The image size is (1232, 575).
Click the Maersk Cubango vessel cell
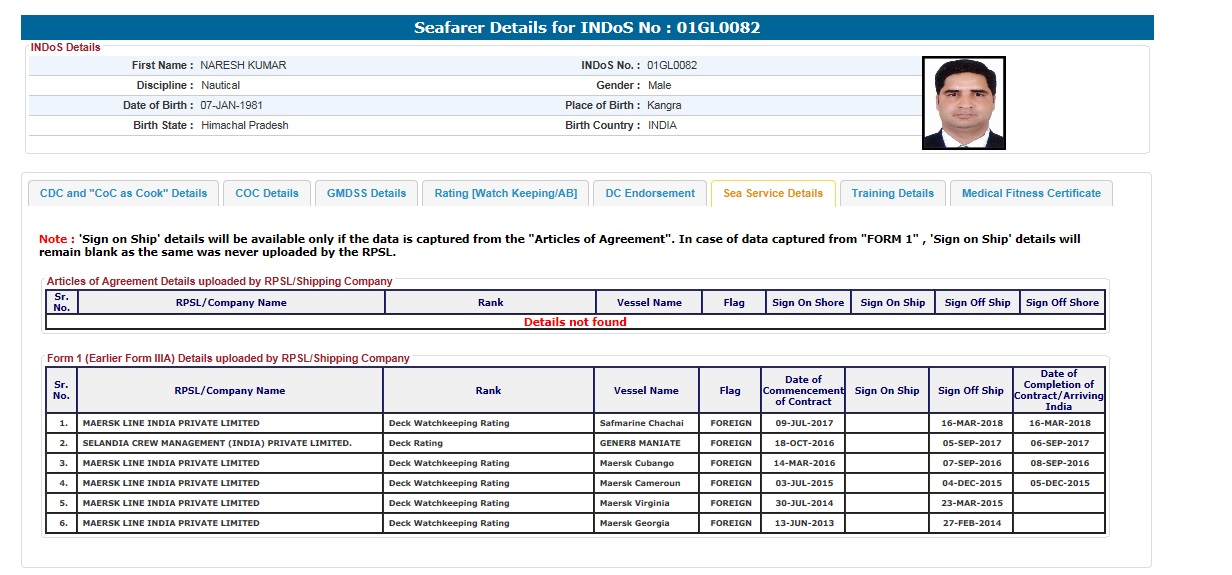tap(636, 463)
